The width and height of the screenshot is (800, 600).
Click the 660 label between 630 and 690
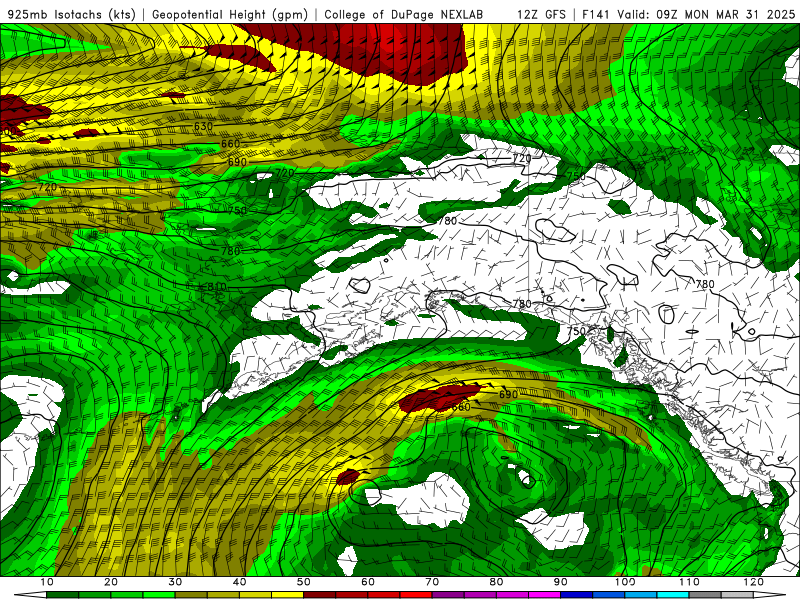point(230,144)
